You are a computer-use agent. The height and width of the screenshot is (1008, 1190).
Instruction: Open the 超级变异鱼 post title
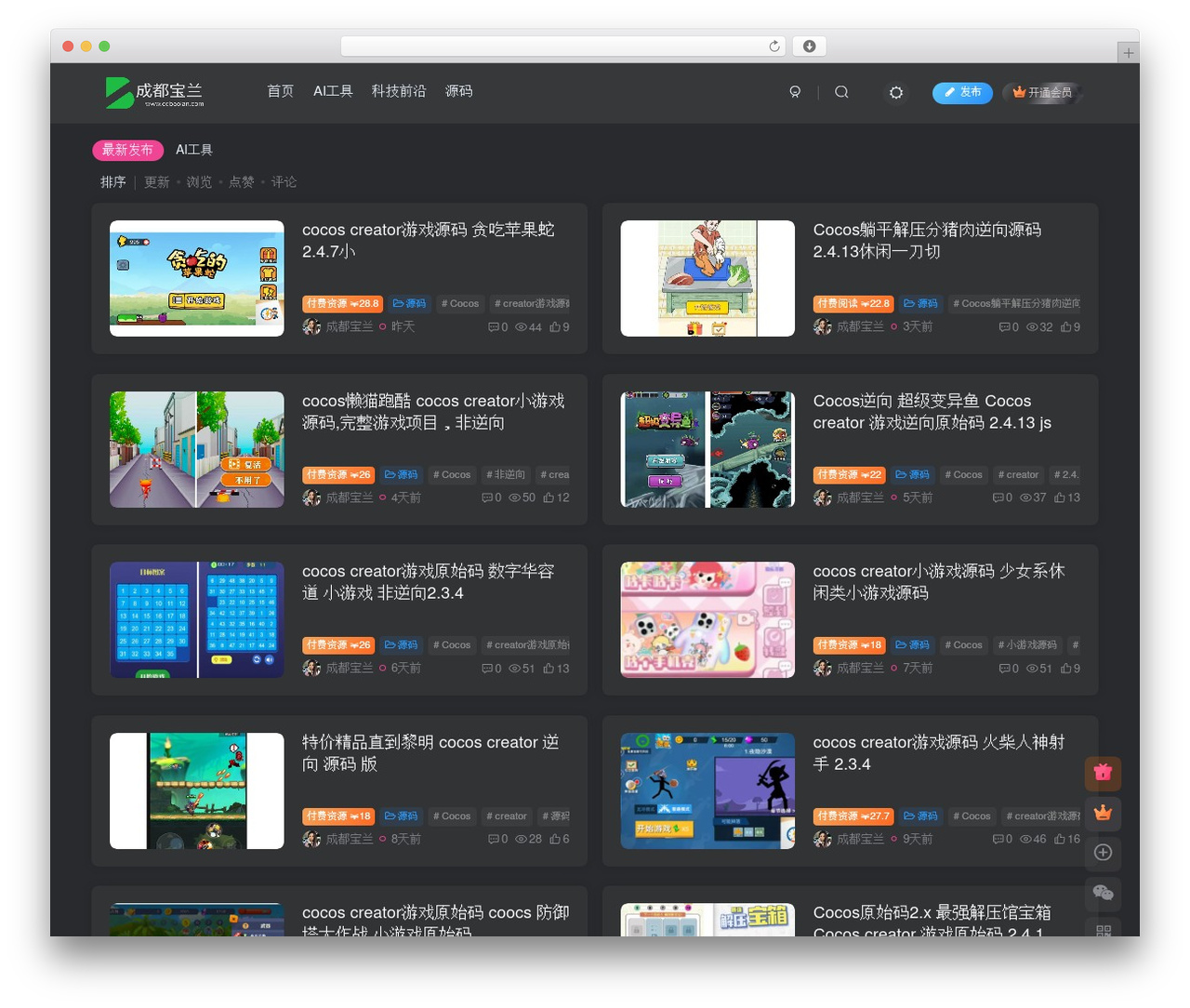pos(932,412)
